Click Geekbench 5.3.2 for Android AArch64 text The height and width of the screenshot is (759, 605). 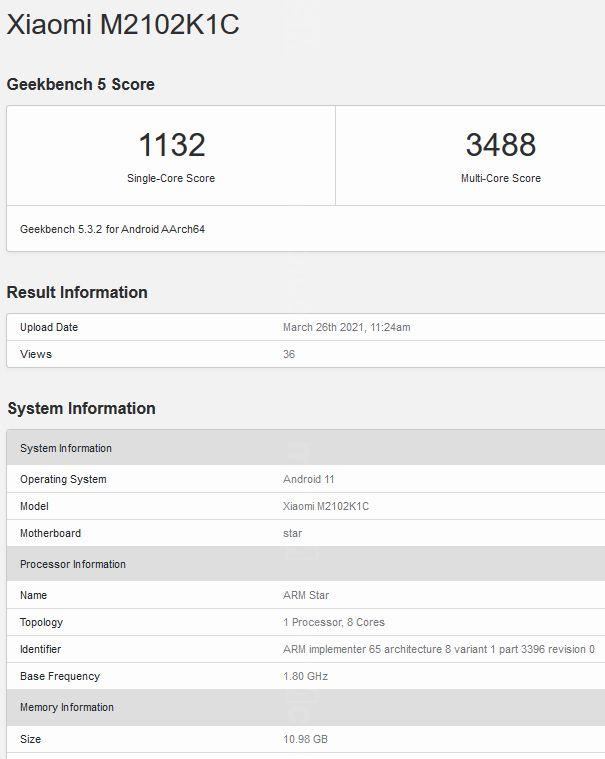pyautogui.click(x=113, y=229)
